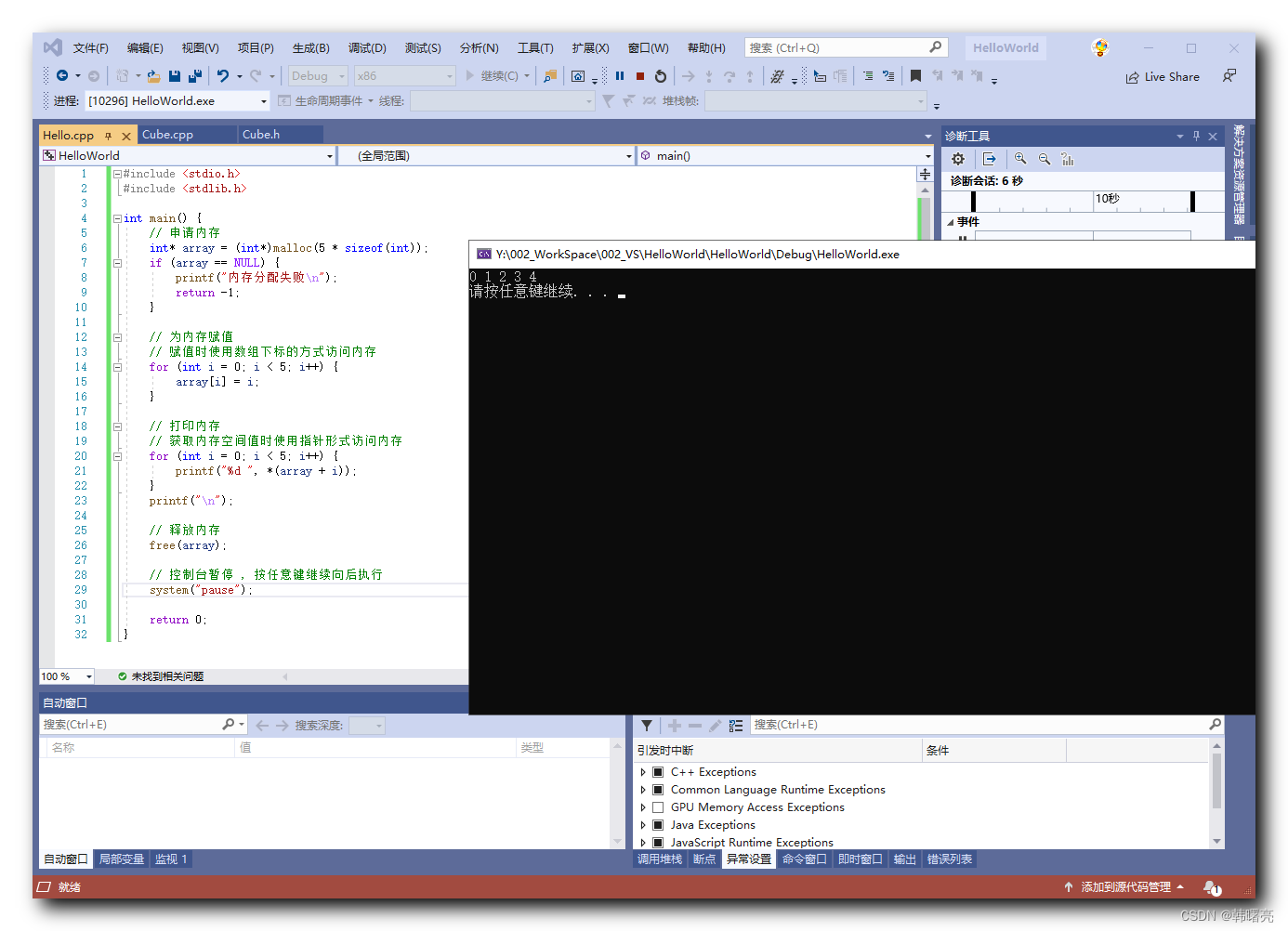Pin the Hello.cpp tab
Viewport: 1288px width, 931px height.
click(x=109, y=136)
